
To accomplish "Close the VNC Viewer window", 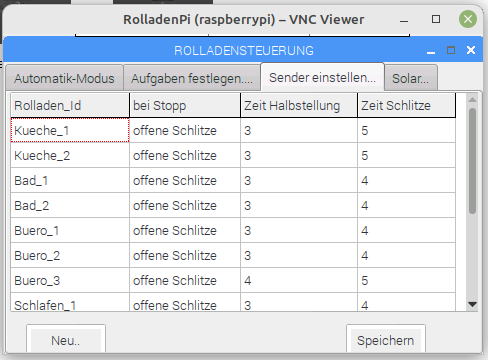I will tap(468, 19).
